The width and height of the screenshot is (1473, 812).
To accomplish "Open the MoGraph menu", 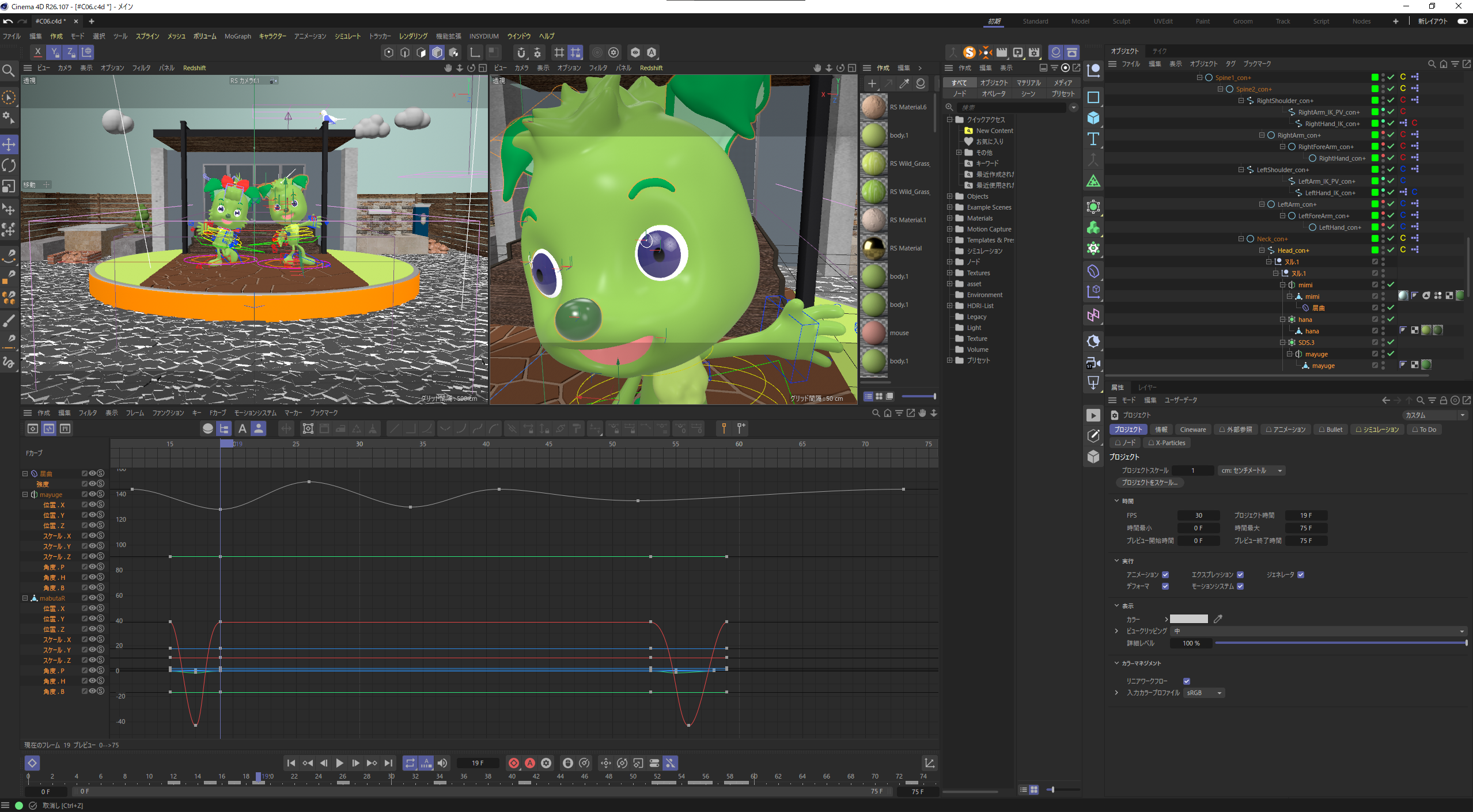I will point(237,36).
